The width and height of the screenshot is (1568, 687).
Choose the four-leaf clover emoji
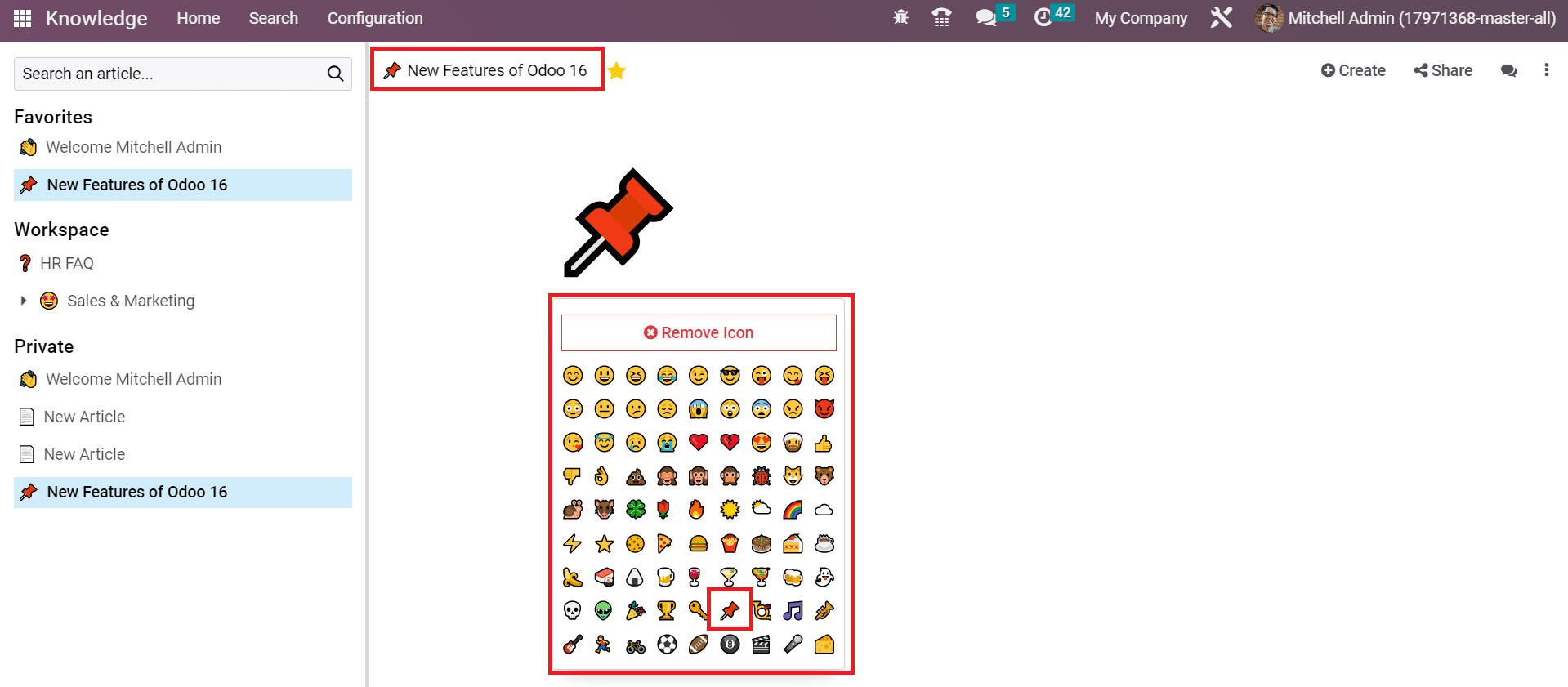coord(636,510)
